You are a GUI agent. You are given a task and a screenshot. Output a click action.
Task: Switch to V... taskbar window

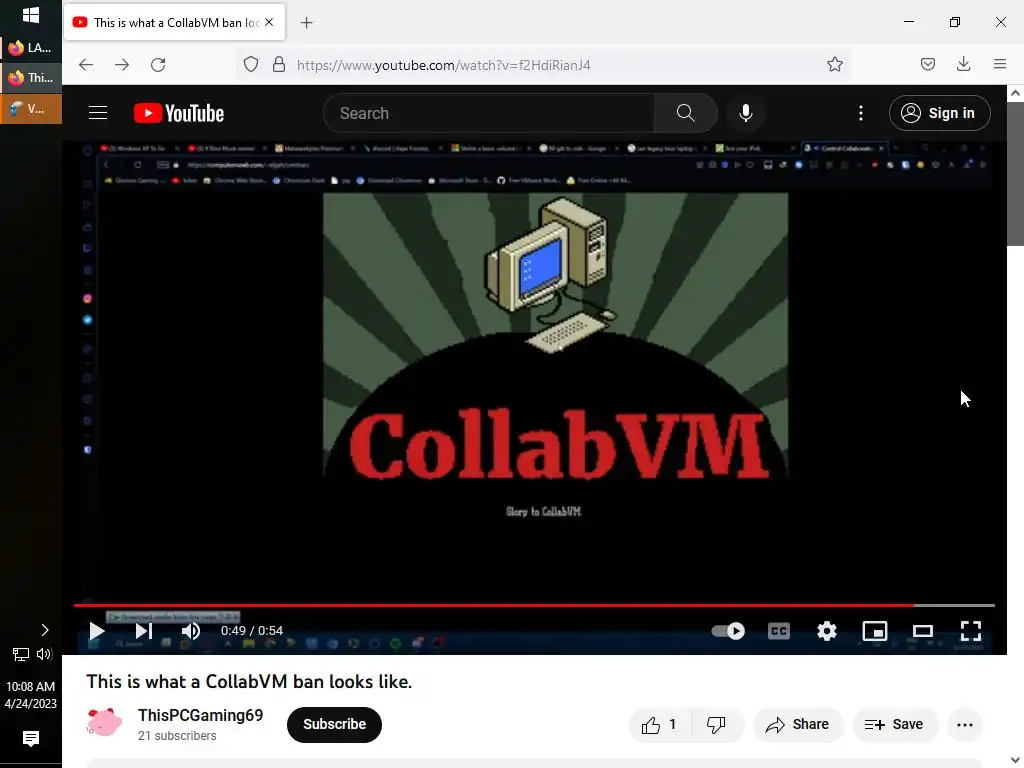[31, 108]
